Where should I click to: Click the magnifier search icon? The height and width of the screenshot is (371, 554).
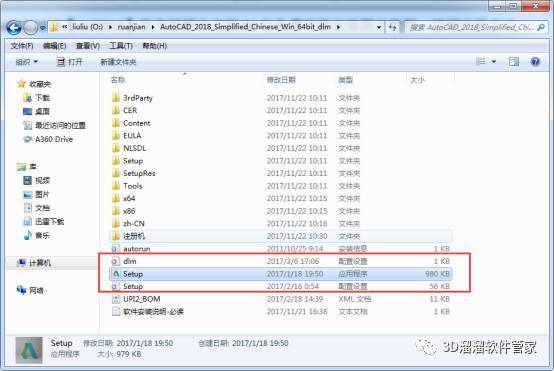click(541, 27)
